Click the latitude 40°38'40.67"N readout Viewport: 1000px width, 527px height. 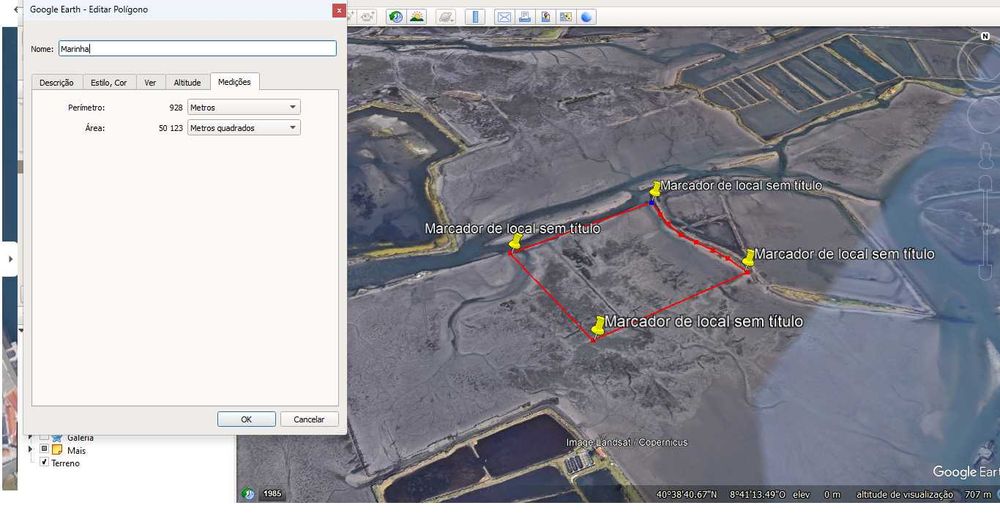click(686, 494)
